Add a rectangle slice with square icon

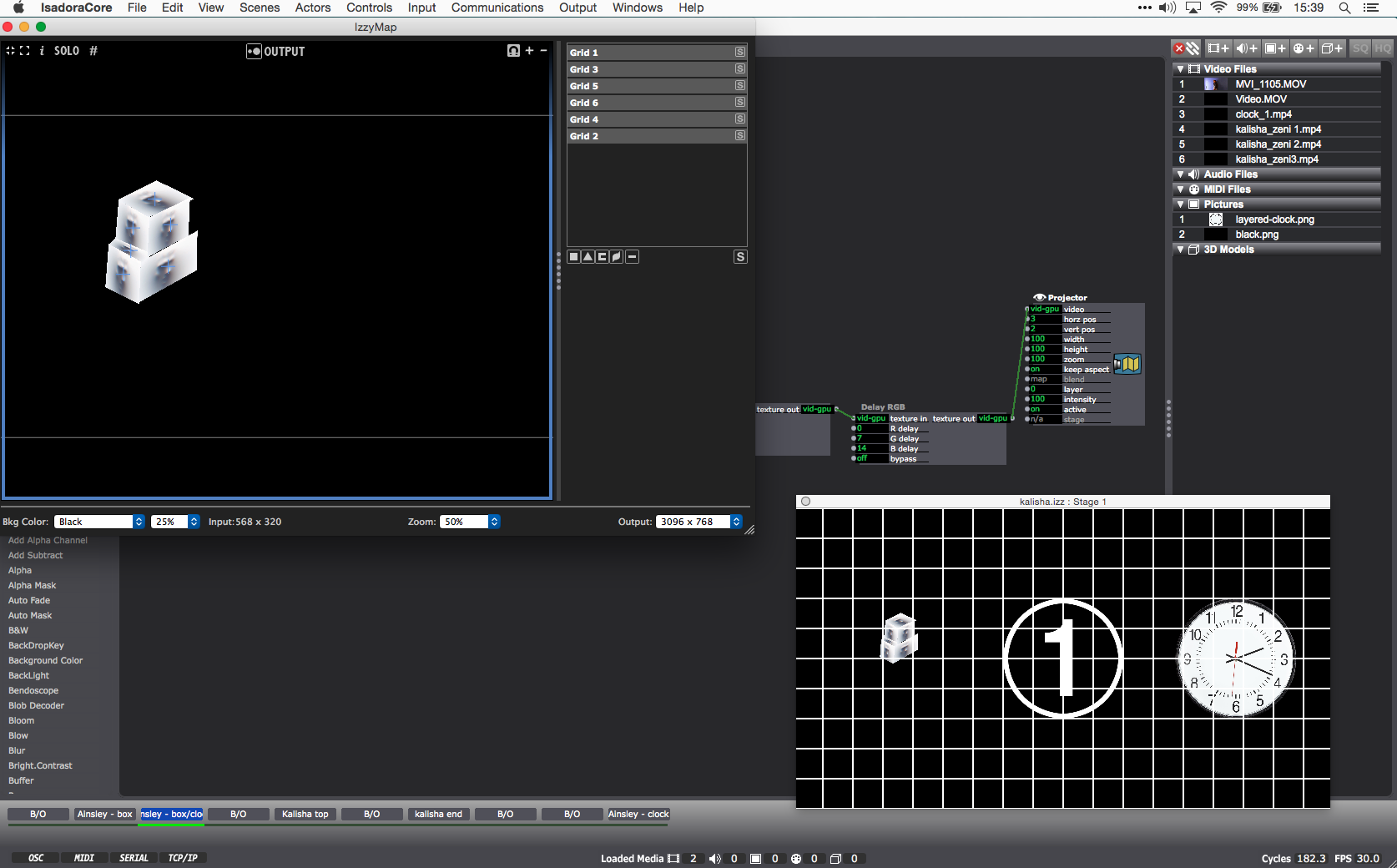(x=574, y=257)
